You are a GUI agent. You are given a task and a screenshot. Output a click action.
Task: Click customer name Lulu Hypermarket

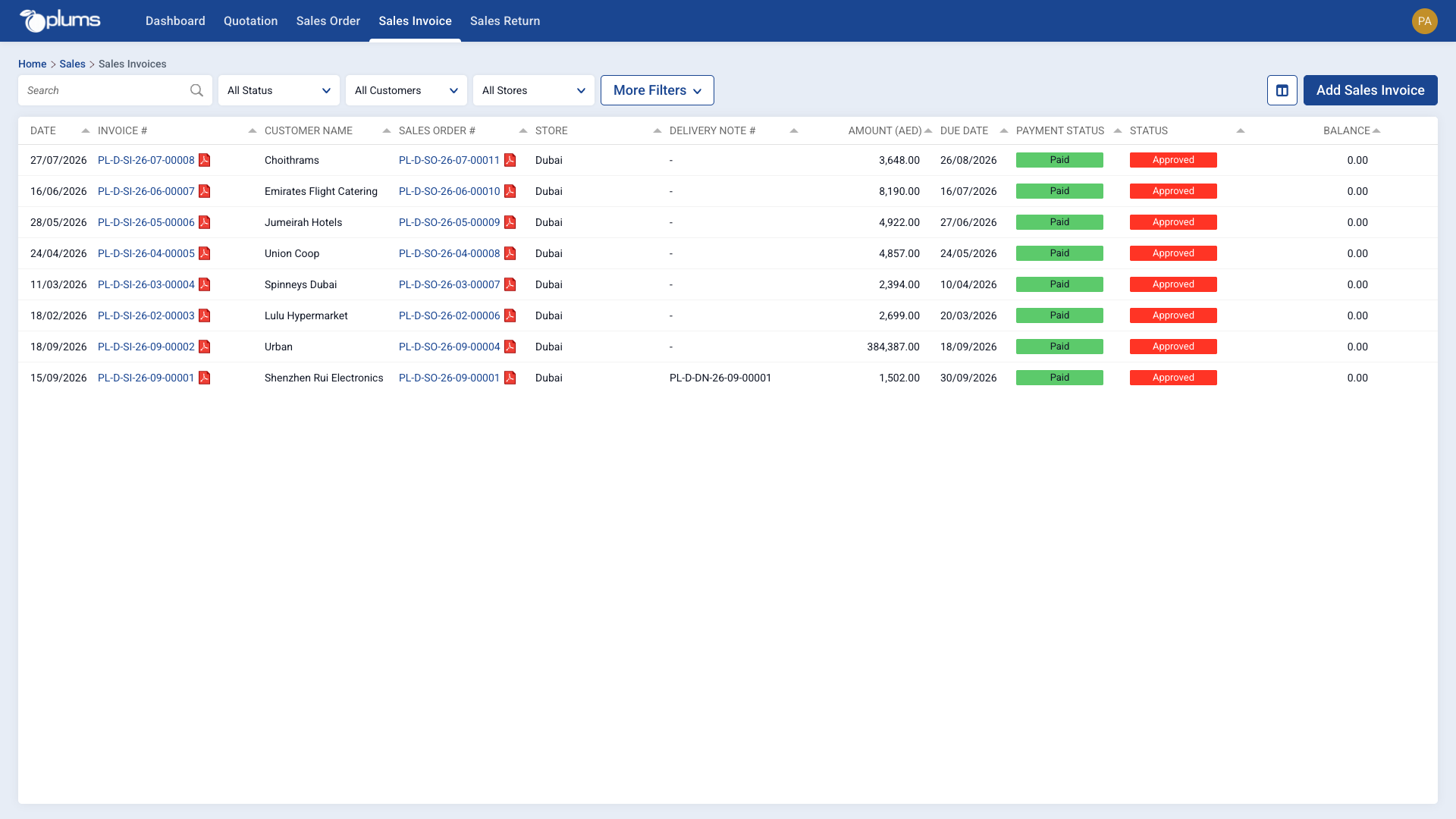coord(306,315)
